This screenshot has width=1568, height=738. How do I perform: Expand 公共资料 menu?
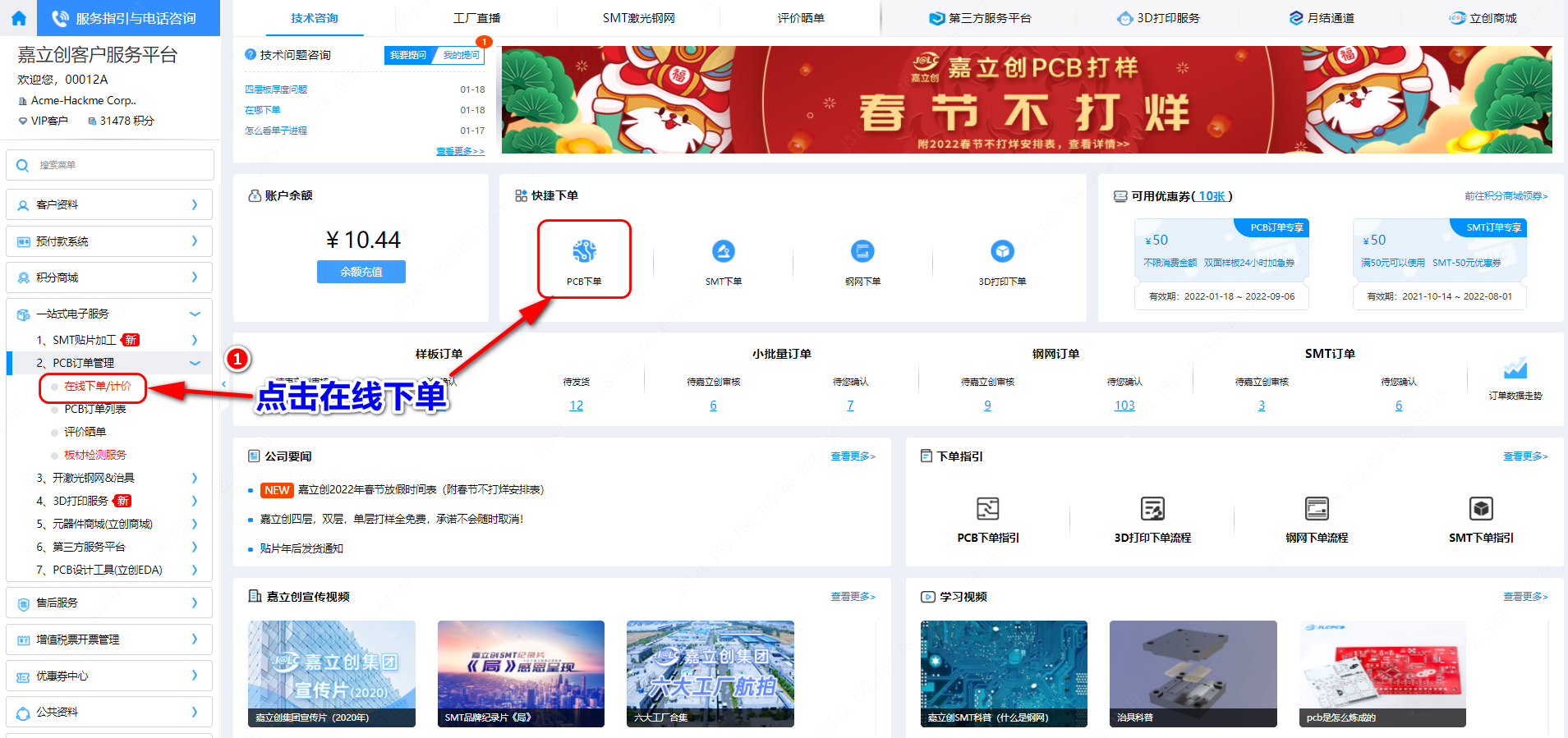109,712
